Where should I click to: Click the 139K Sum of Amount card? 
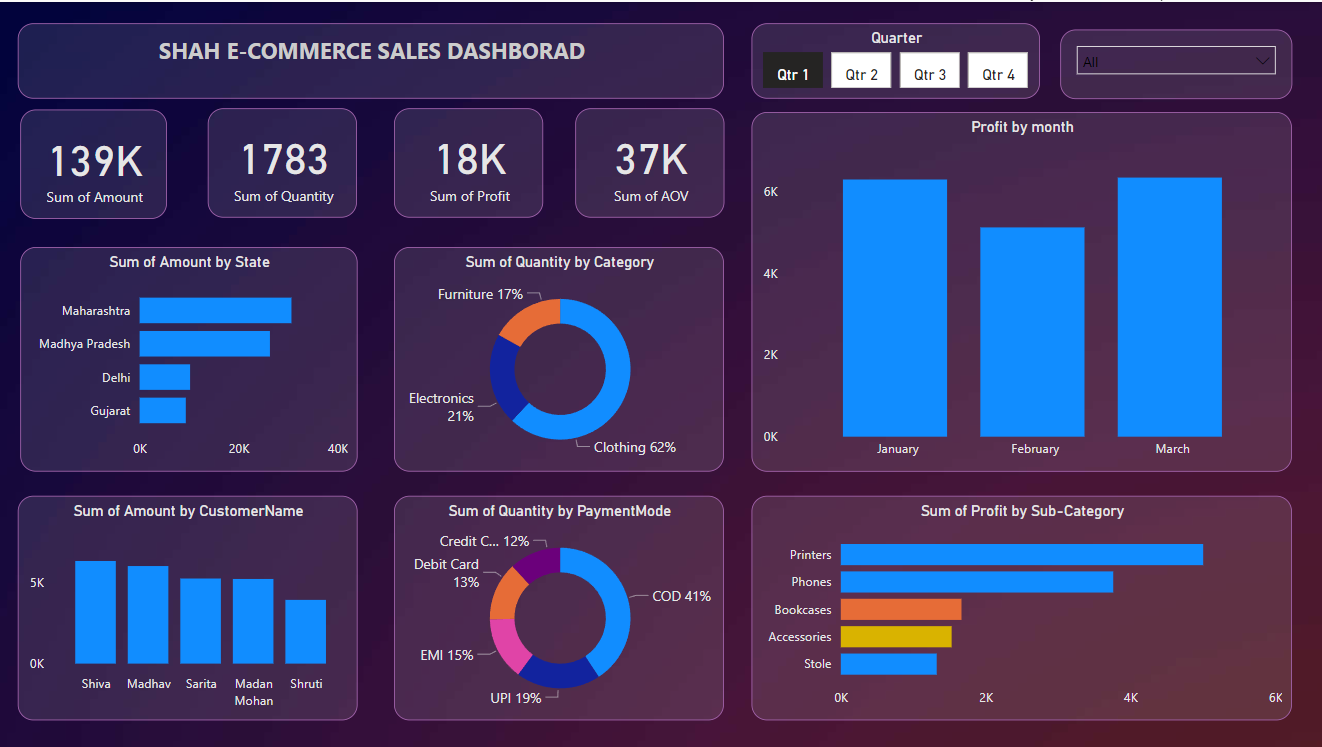(93, 163)
